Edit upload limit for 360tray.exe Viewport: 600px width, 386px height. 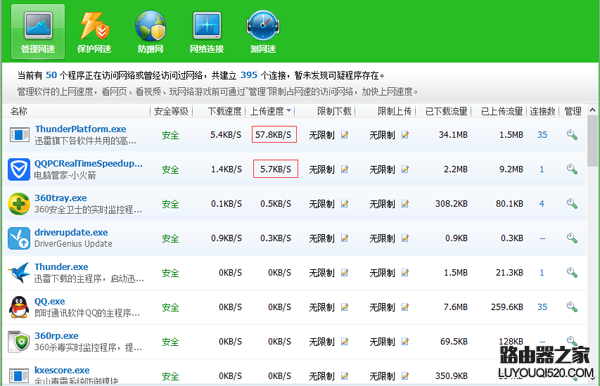click(405, 204)
